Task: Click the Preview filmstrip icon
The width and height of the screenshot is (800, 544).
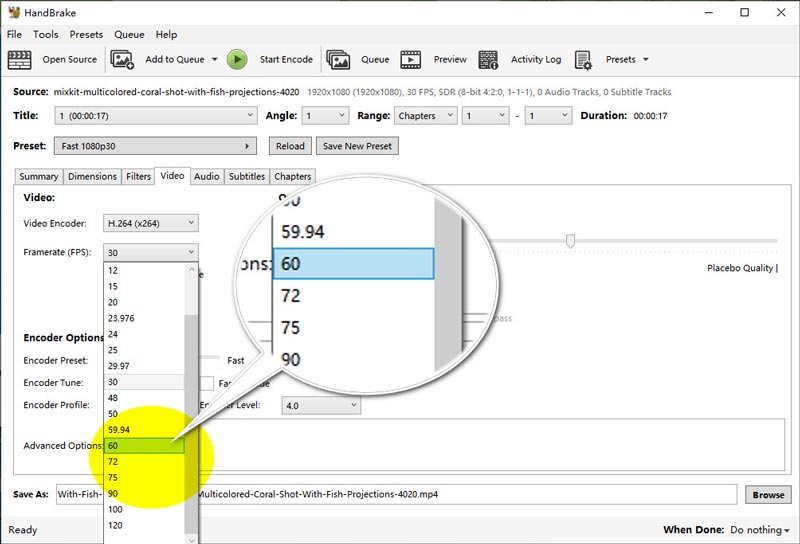Action: click(411, 60)
